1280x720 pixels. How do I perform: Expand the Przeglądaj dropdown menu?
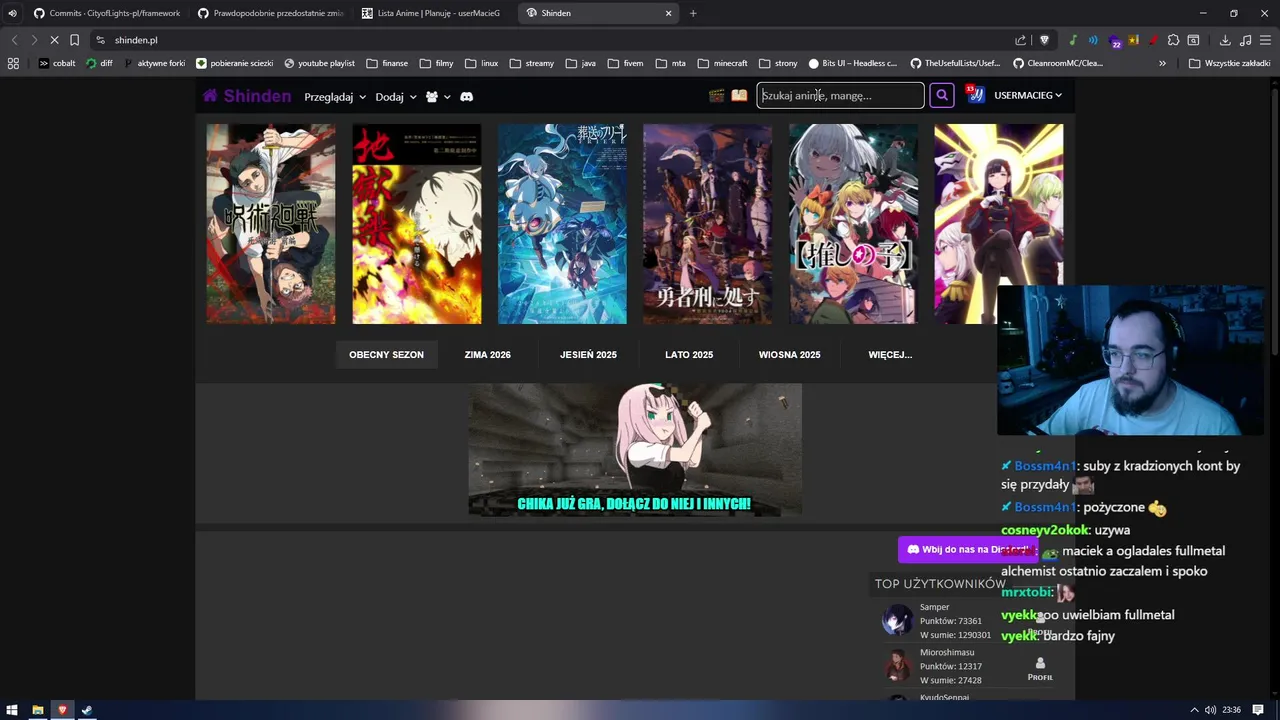coord(335,97)
